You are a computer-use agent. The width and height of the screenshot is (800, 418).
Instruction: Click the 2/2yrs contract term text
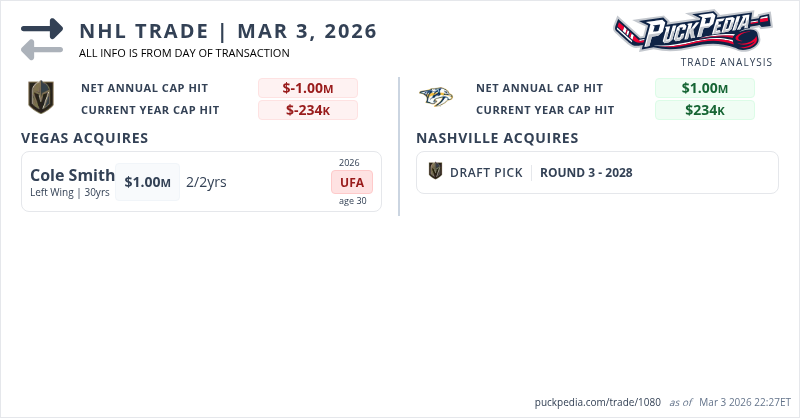(206, 182)
